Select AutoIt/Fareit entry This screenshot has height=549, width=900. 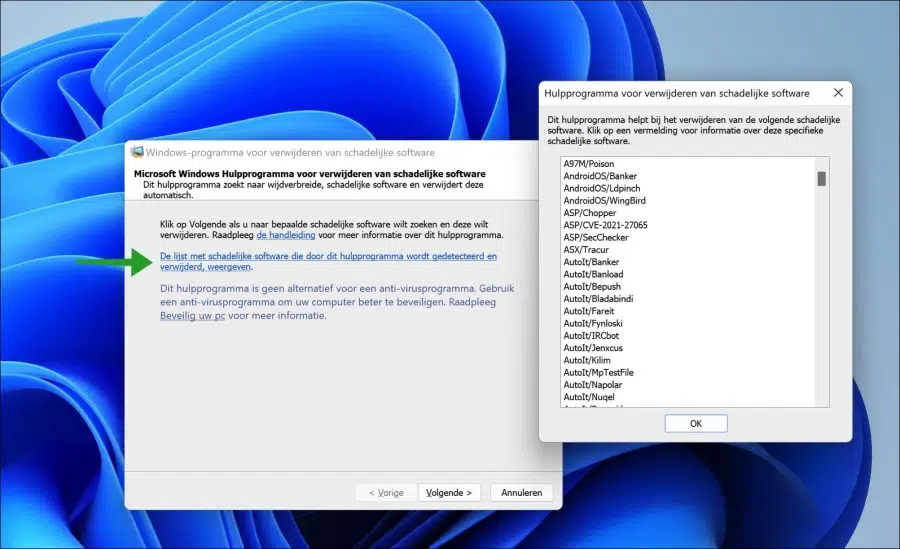click(x=588, y=311)
